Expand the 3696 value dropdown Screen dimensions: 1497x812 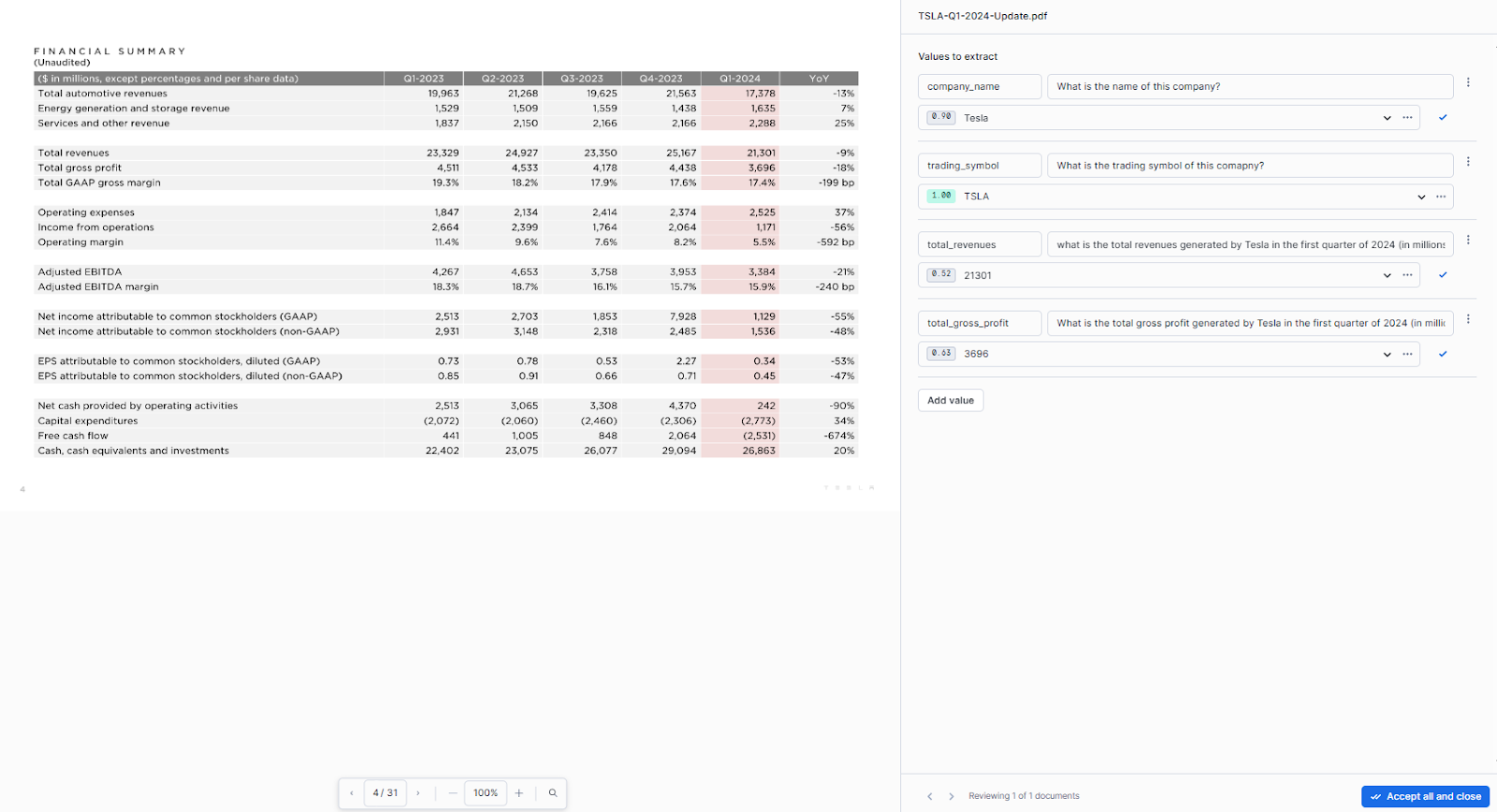click(x=1387, y=354)
